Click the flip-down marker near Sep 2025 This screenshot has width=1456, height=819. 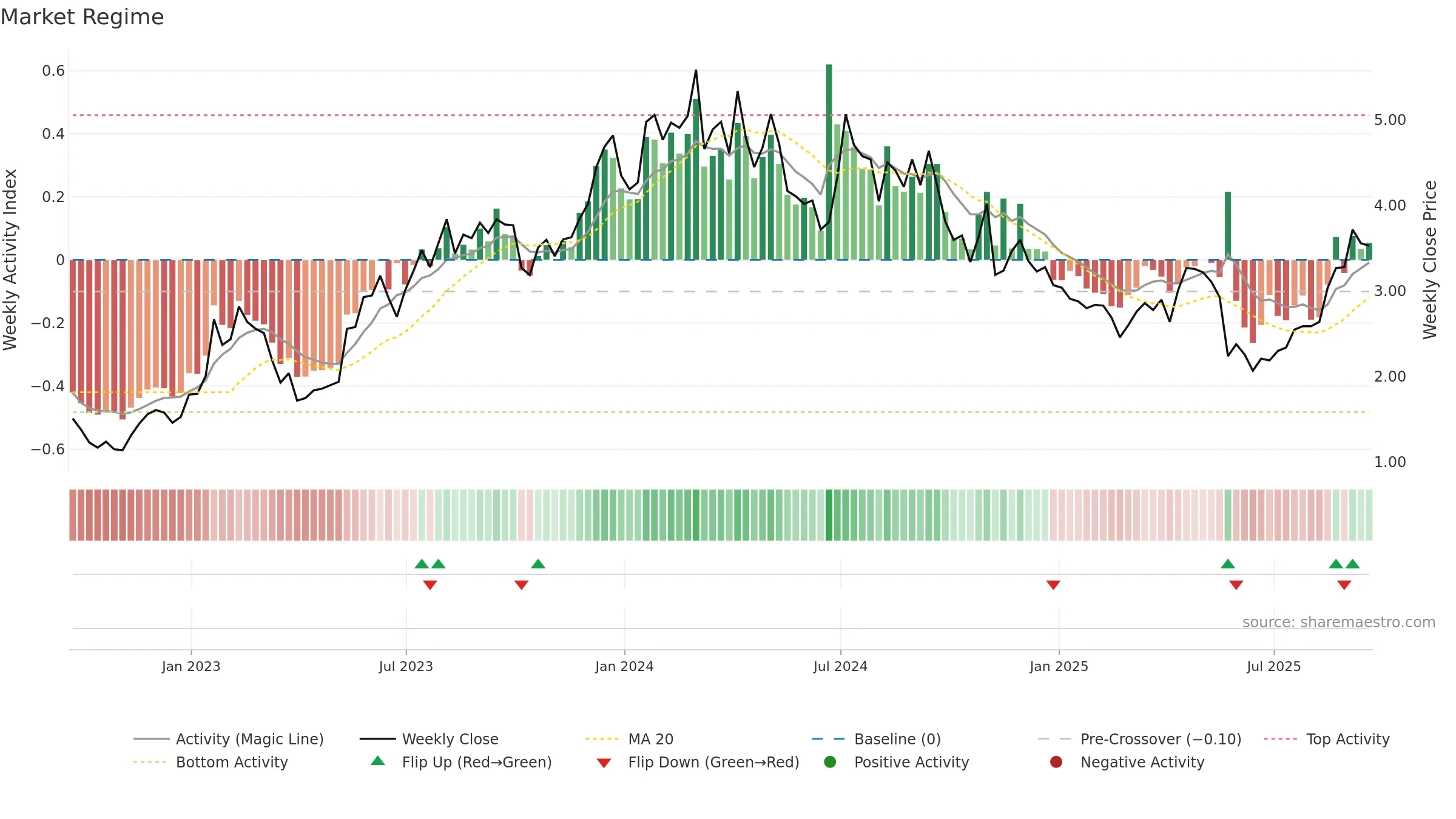pos(1344,585)
